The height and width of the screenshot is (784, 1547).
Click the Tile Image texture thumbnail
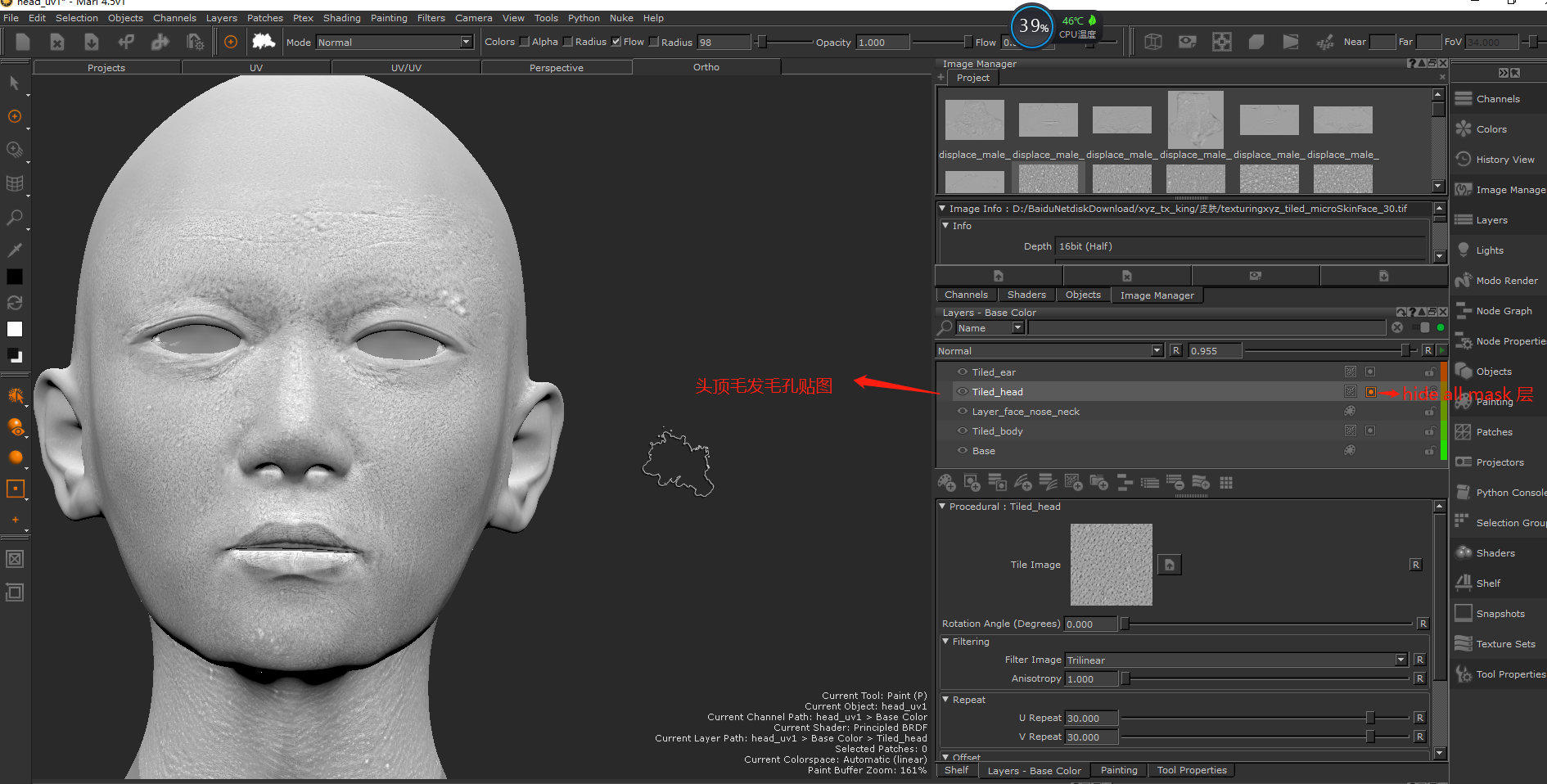(x=1112, y=565)
